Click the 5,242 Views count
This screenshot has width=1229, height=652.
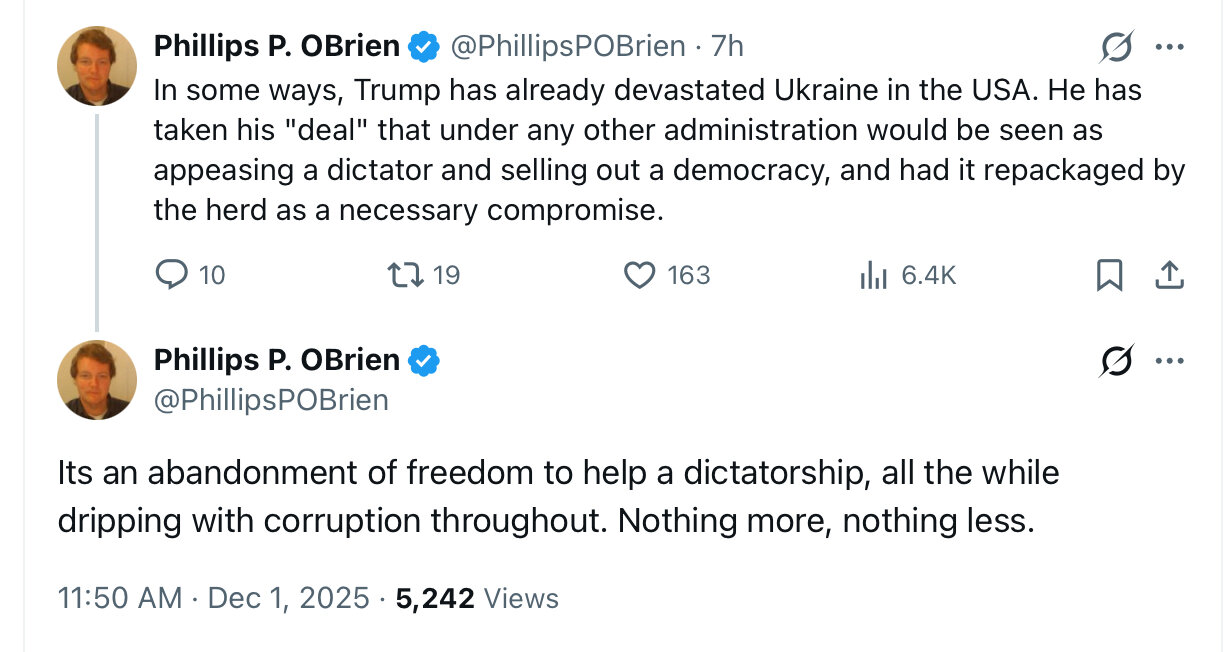(x=477, y=598)
